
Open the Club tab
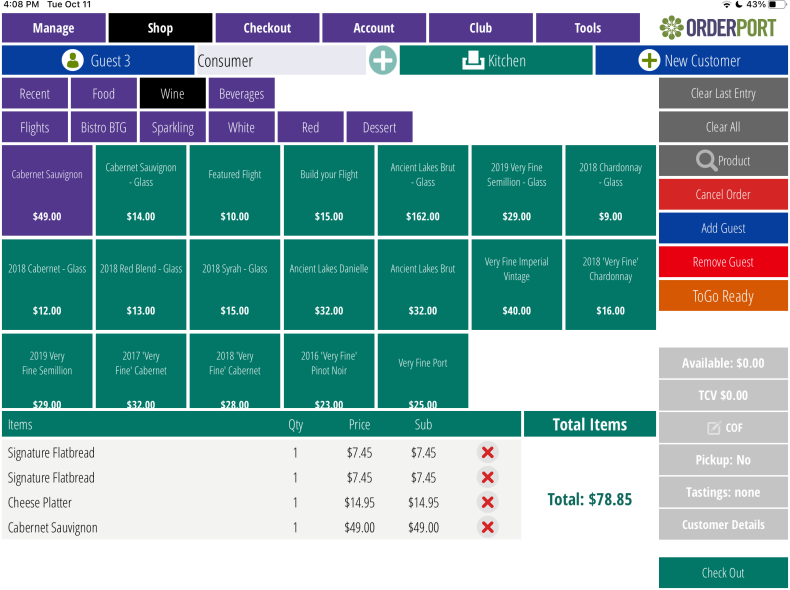(x=481, y=28)
